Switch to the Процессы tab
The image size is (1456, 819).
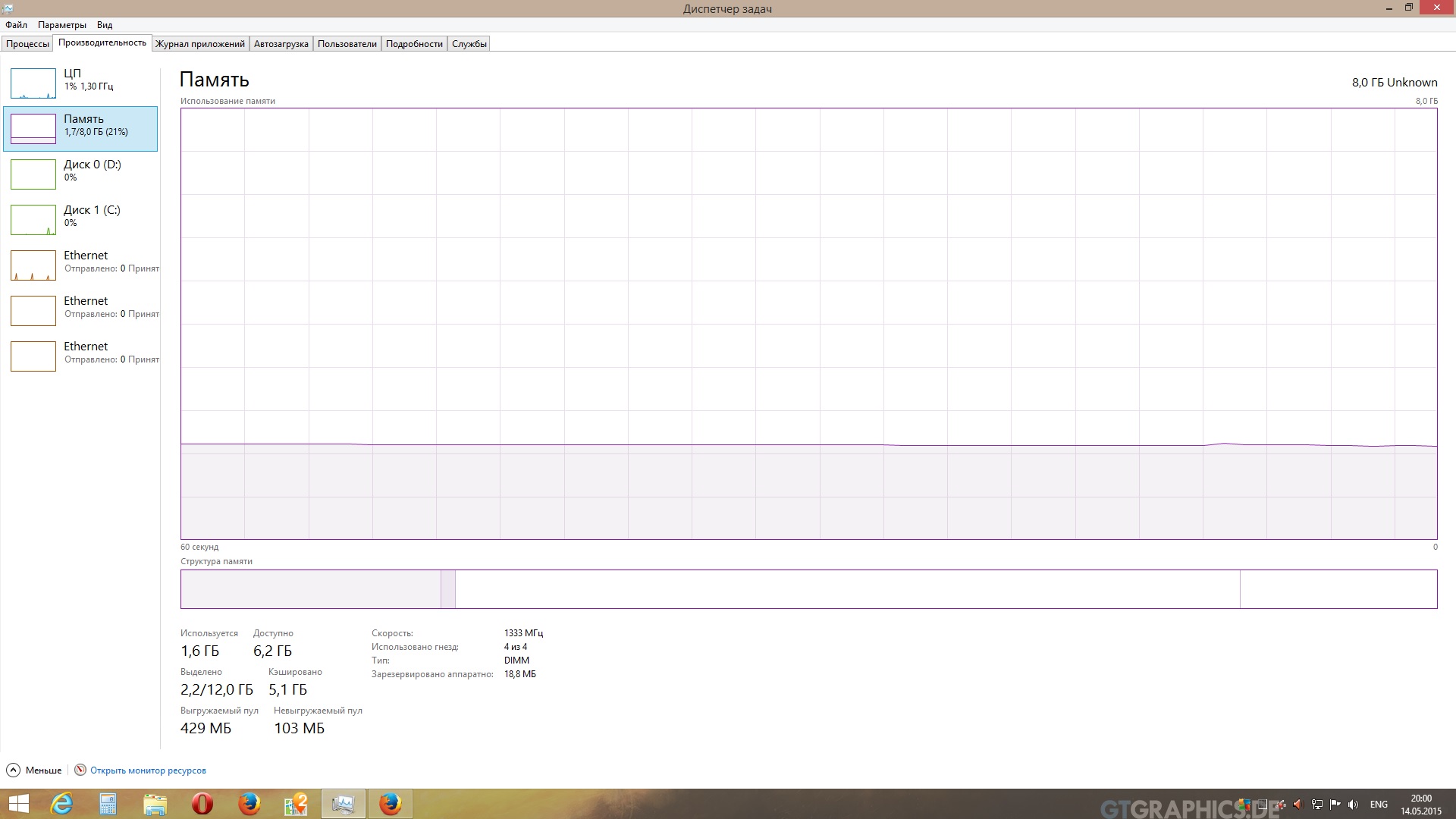(27, 44)
